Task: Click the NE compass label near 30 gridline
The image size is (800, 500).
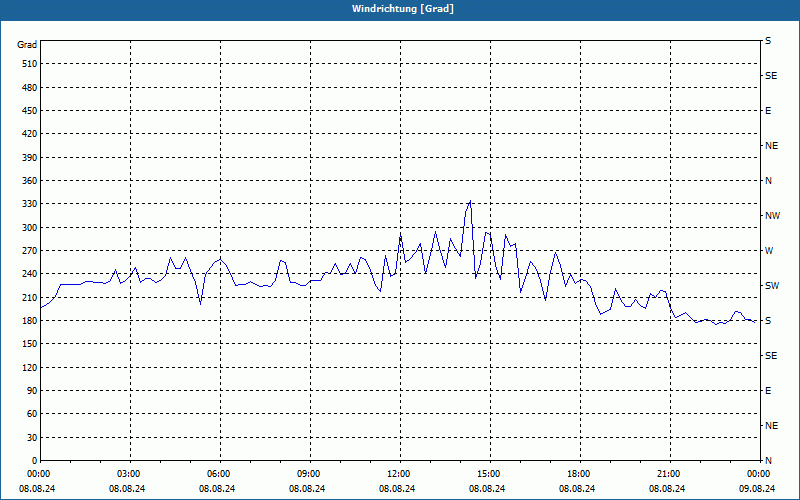Action: (771, 426)
